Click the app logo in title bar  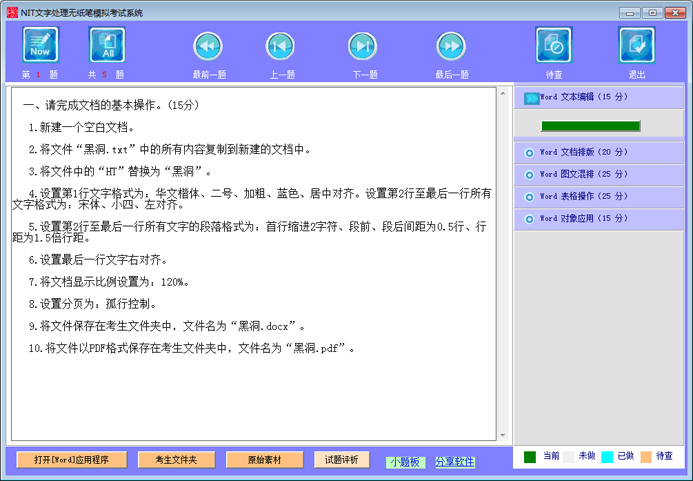12,12
